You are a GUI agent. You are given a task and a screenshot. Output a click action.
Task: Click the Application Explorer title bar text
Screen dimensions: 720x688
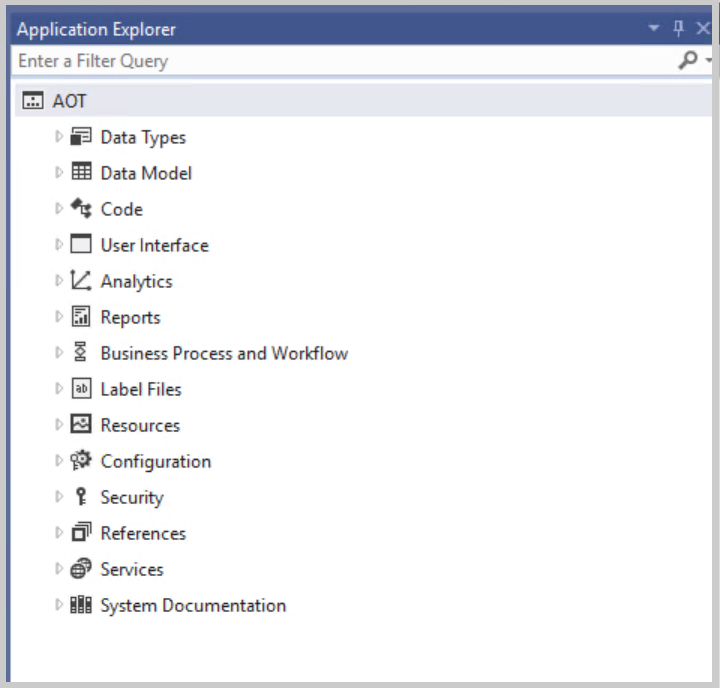96,29
